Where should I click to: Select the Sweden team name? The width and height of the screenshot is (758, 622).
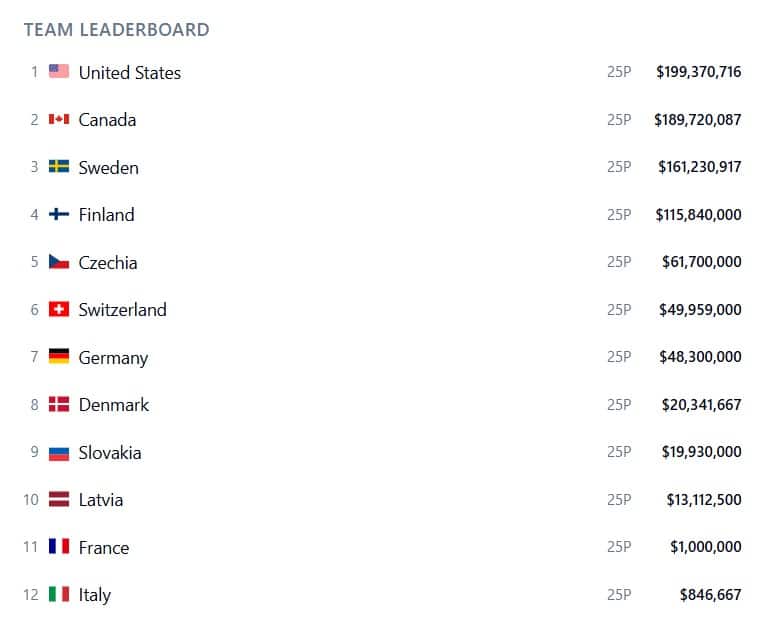[108, 167]
